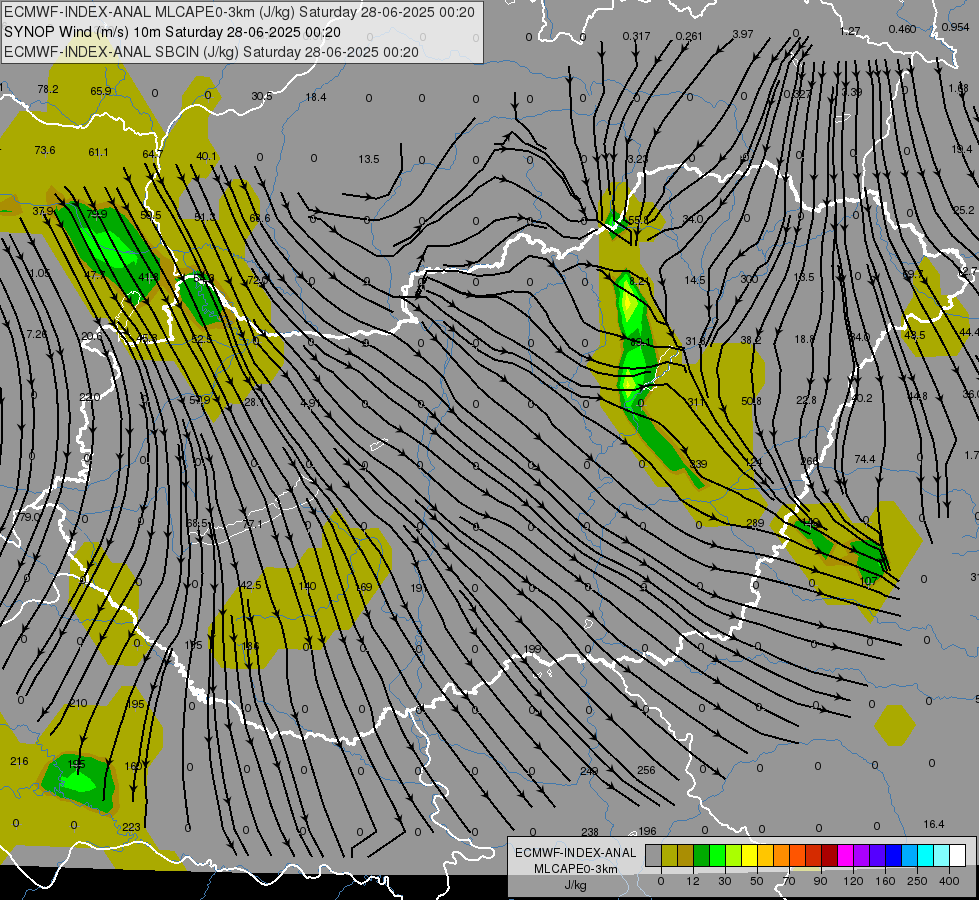Image resolution: width=979 pixels, height=900 pixels.
Task: Click the map value 169
Action: click(x=363, y=587)
